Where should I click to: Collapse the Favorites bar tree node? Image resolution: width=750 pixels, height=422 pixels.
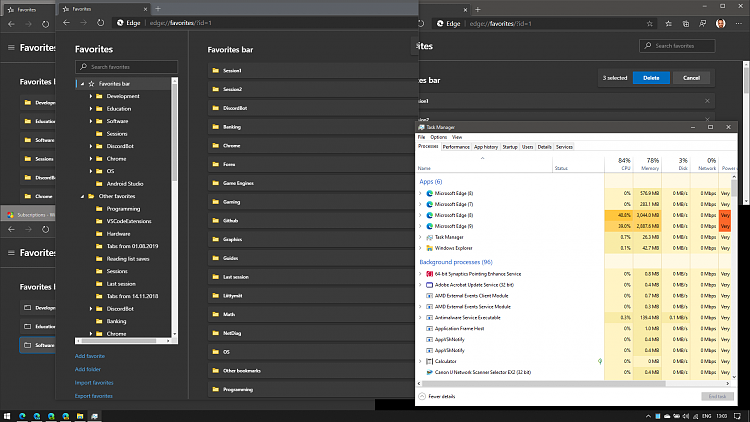(82, 84)
